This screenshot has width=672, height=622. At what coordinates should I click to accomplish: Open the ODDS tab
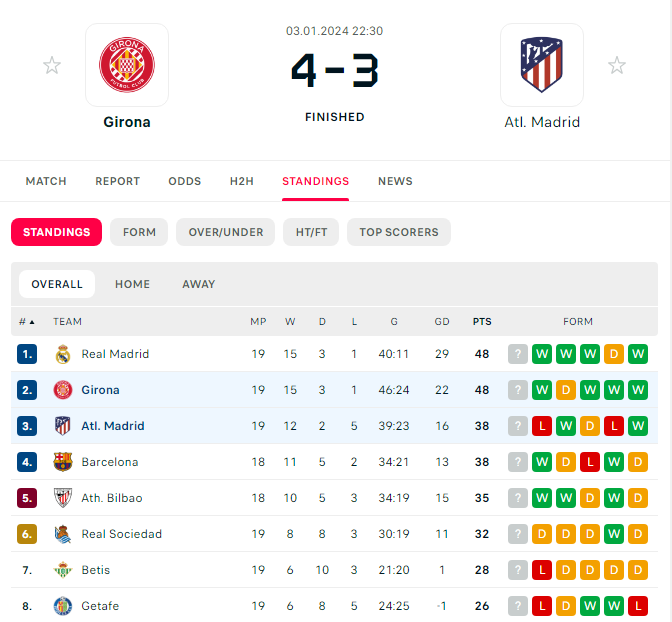[x=185, y=181]
